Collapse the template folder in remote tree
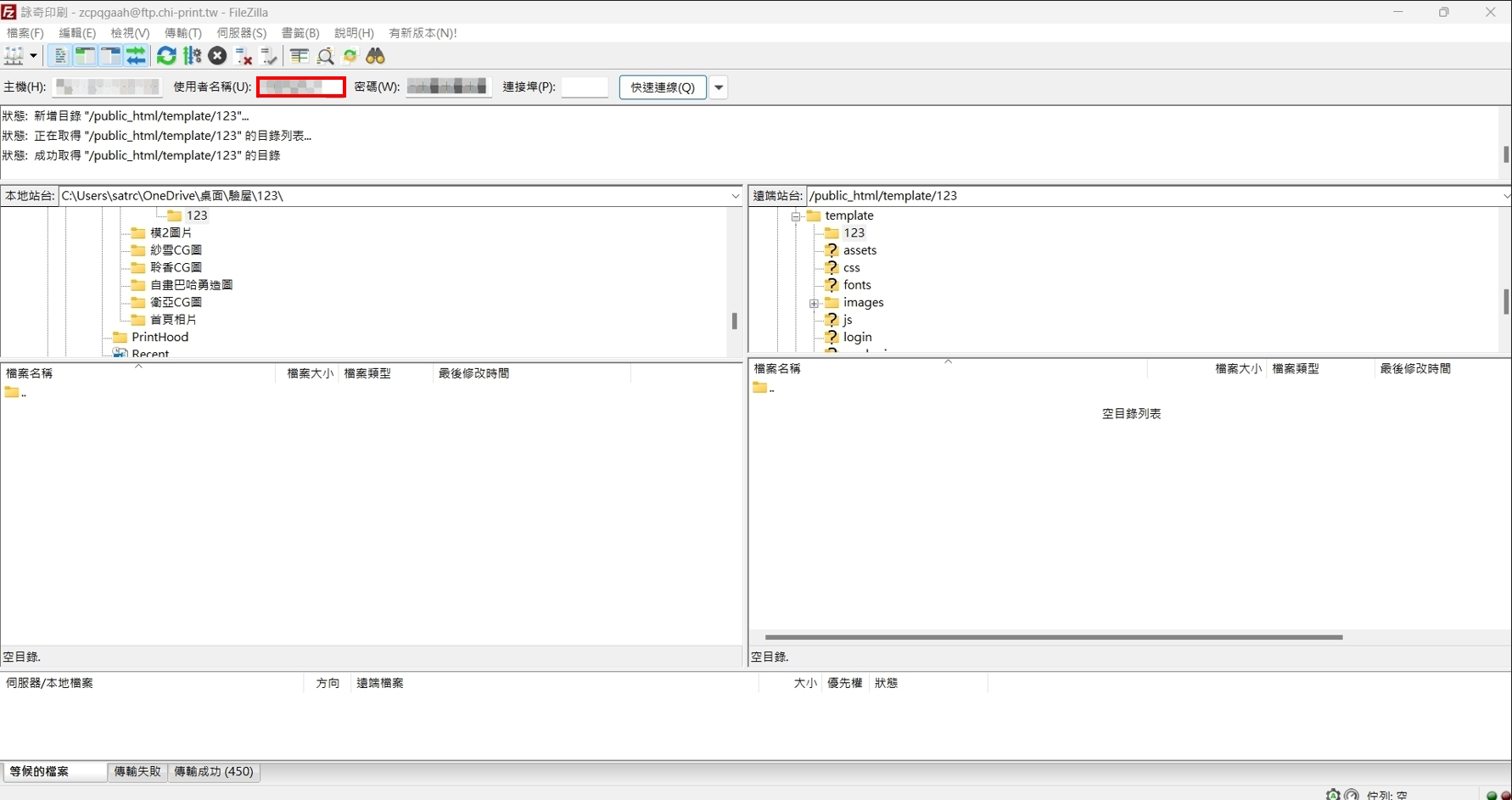The image size is (1512, 800). 796,216
